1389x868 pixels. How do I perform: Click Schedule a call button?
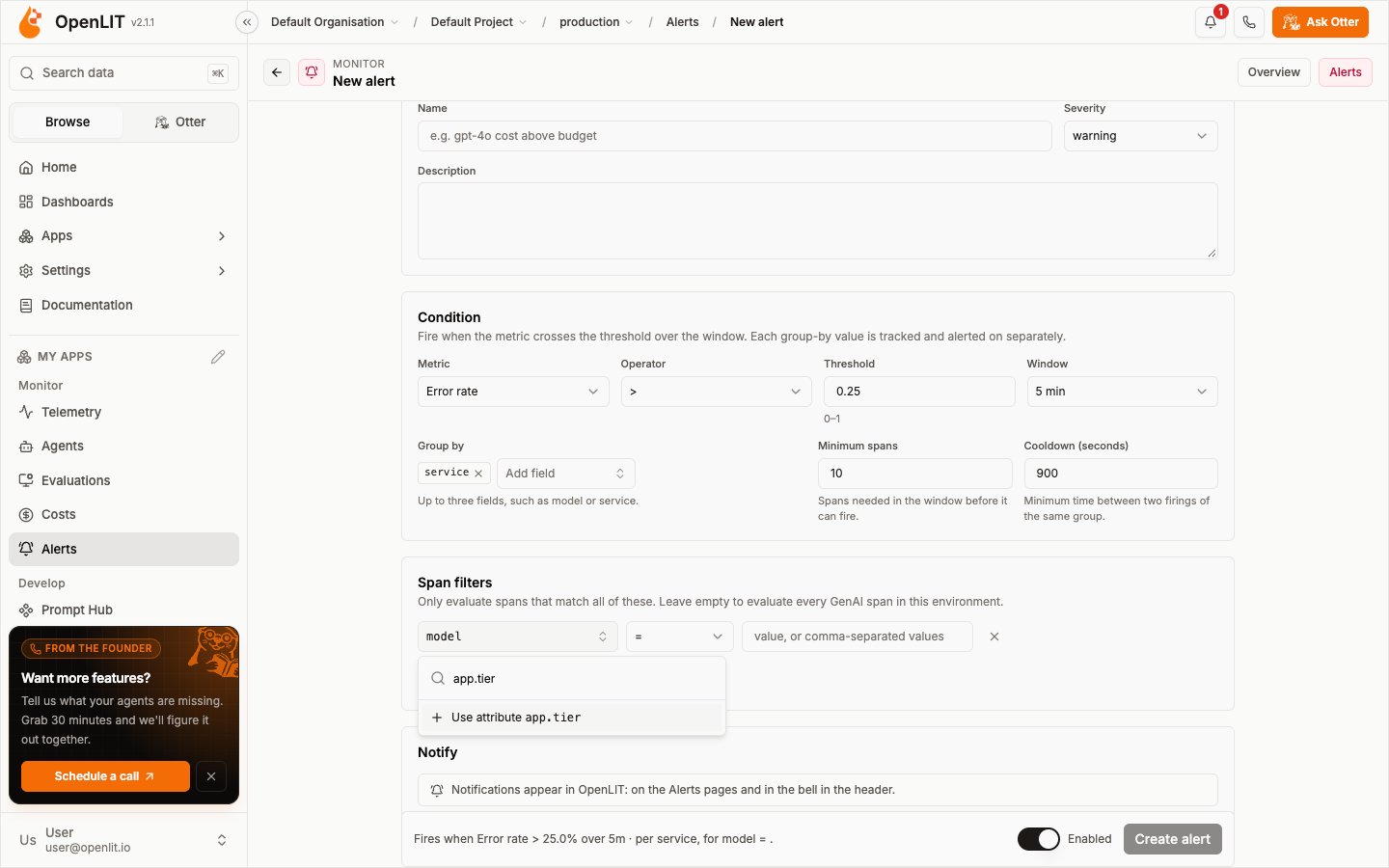(105, 776)
